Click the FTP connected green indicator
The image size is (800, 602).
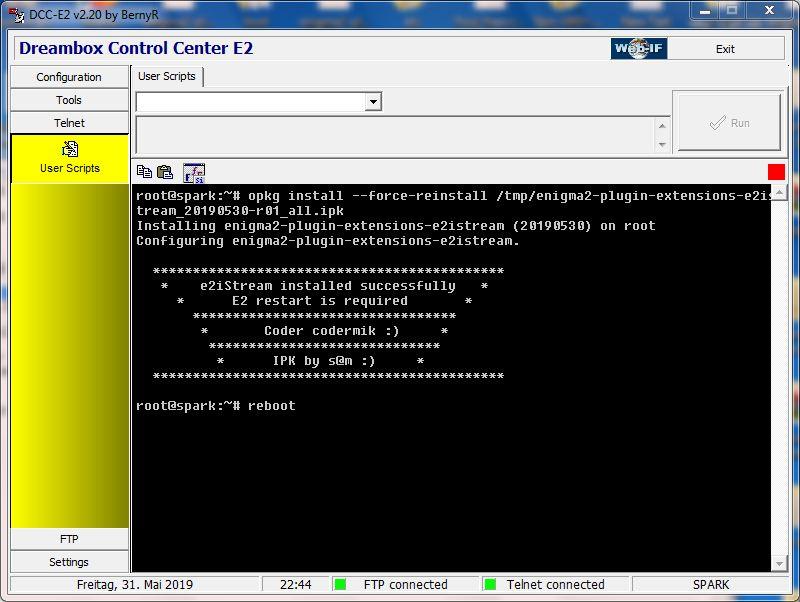point(340,584)
